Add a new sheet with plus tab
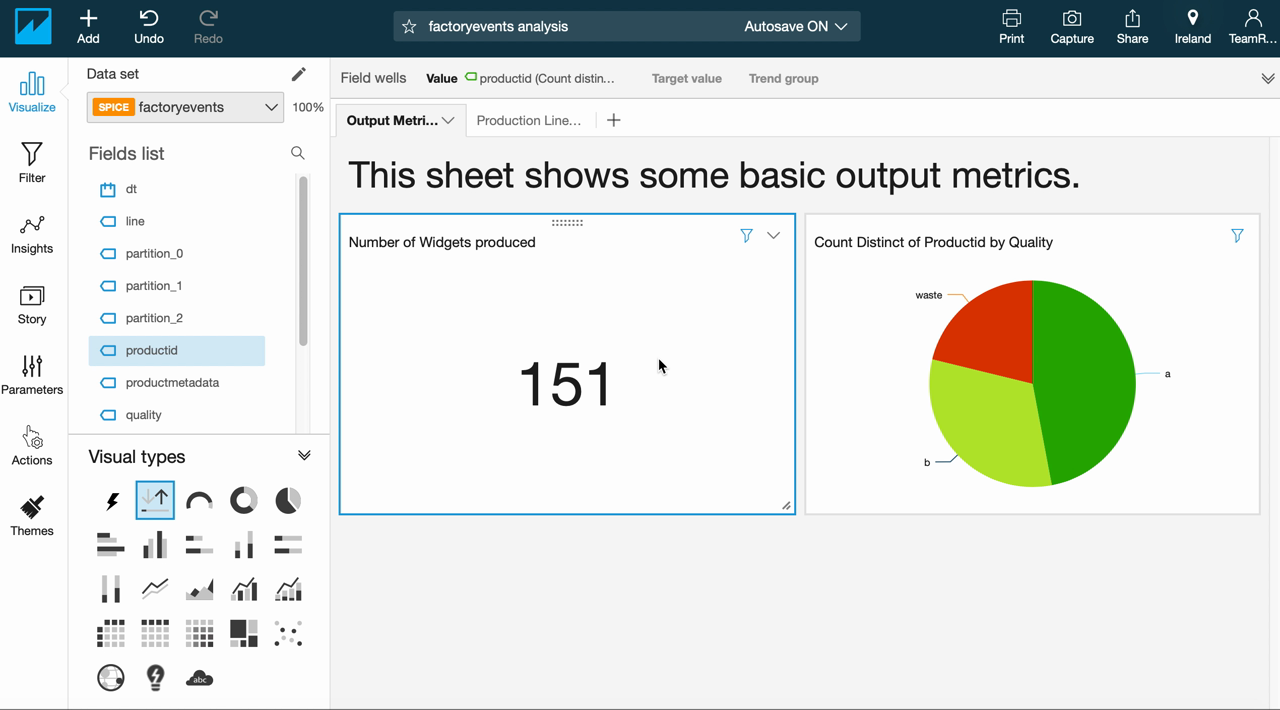 tap(614, 120)
